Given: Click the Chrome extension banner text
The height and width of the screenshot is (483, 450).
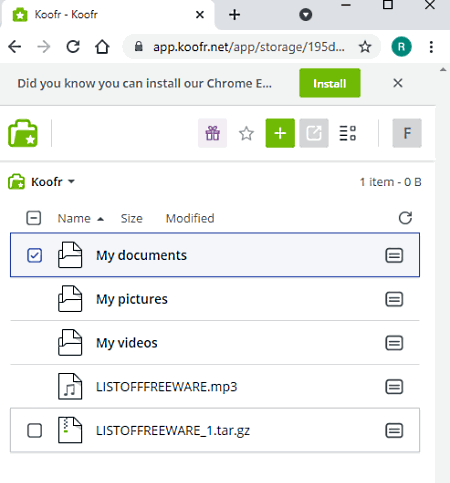Looking at the screenshot, I should point(144,83).
